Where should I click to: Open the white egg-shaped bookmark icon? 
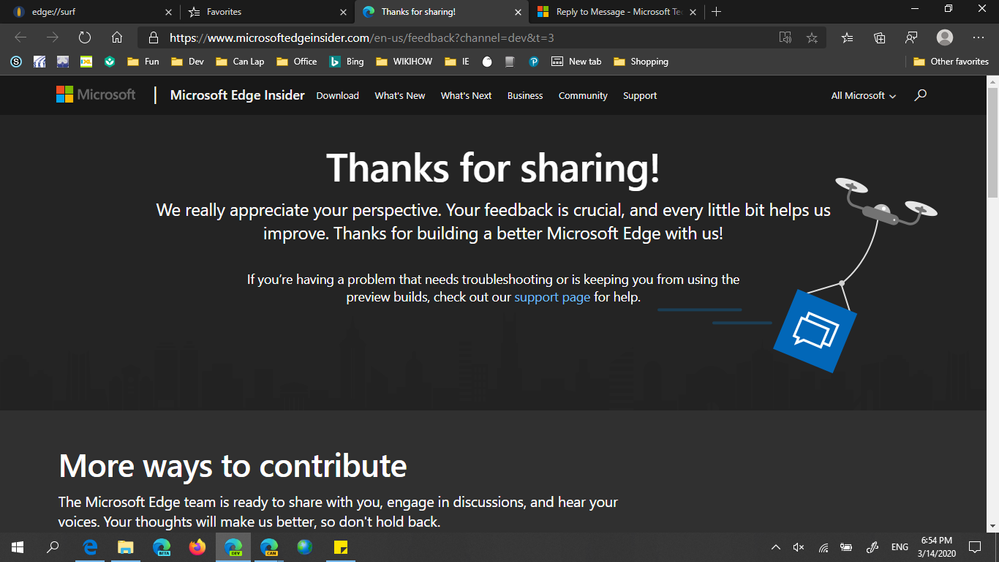tap(487, 62)
